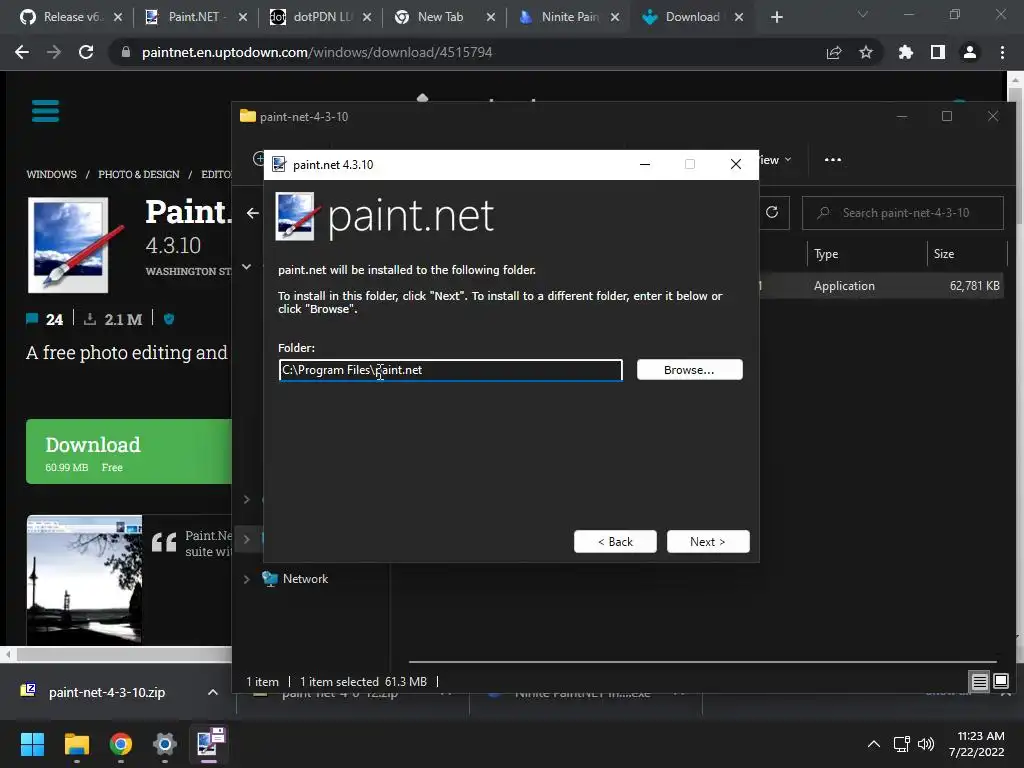Open the Chrome three-dot menu
The height and width of the screenshot is (768, 1024).
pos(1002,52)
